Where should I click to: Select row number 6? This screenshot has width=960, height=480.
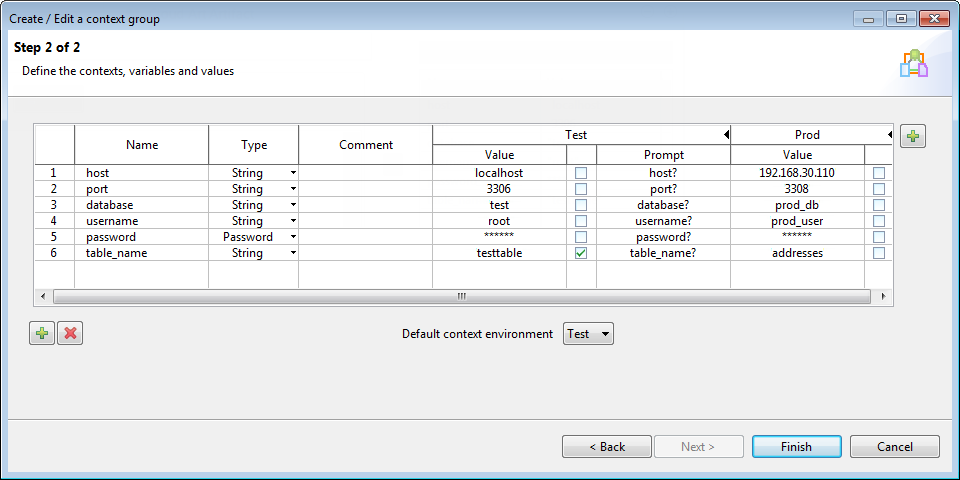point(54,253)
